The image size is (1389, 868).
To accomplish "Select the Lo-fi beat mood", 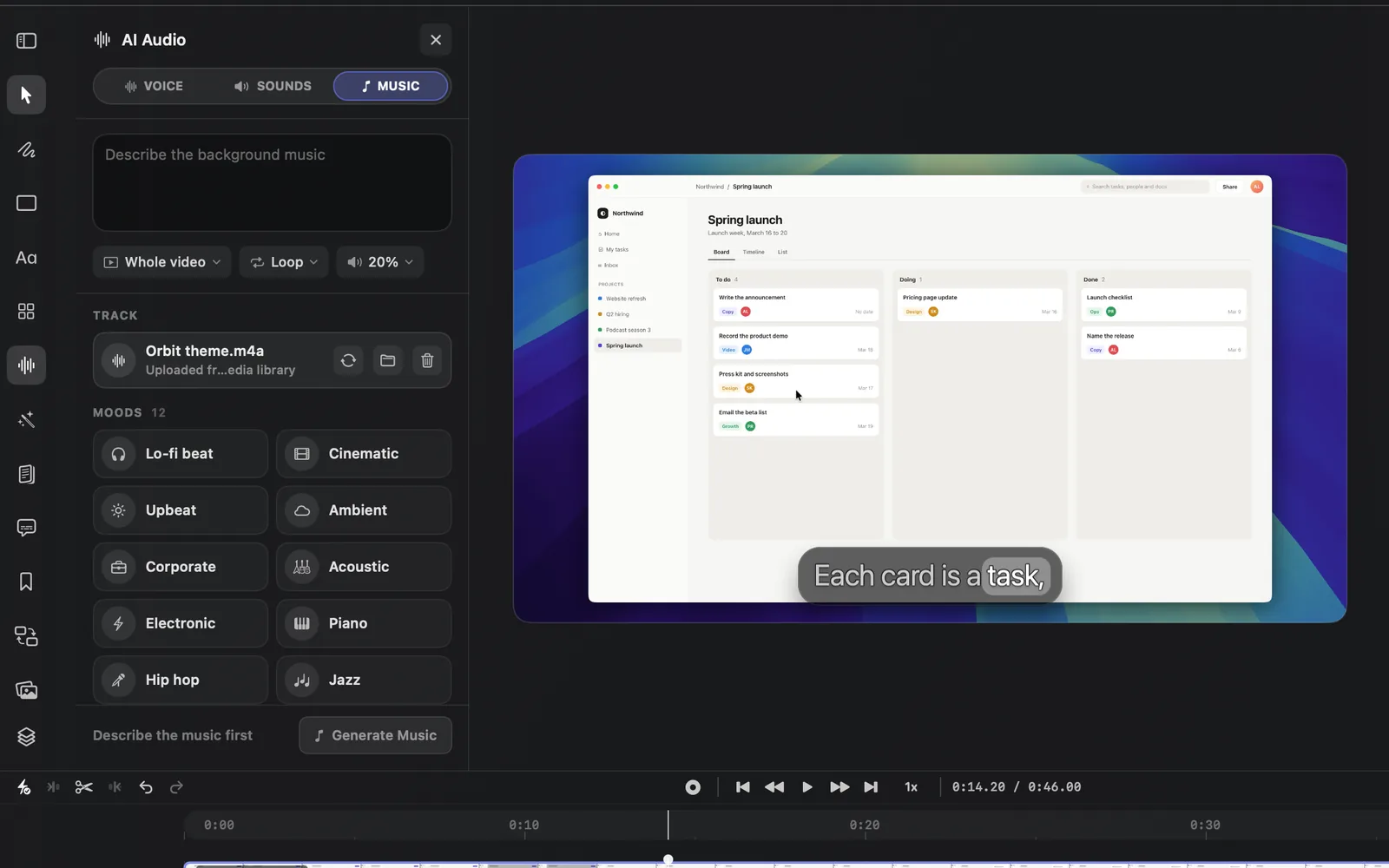I will coord(181,454).
